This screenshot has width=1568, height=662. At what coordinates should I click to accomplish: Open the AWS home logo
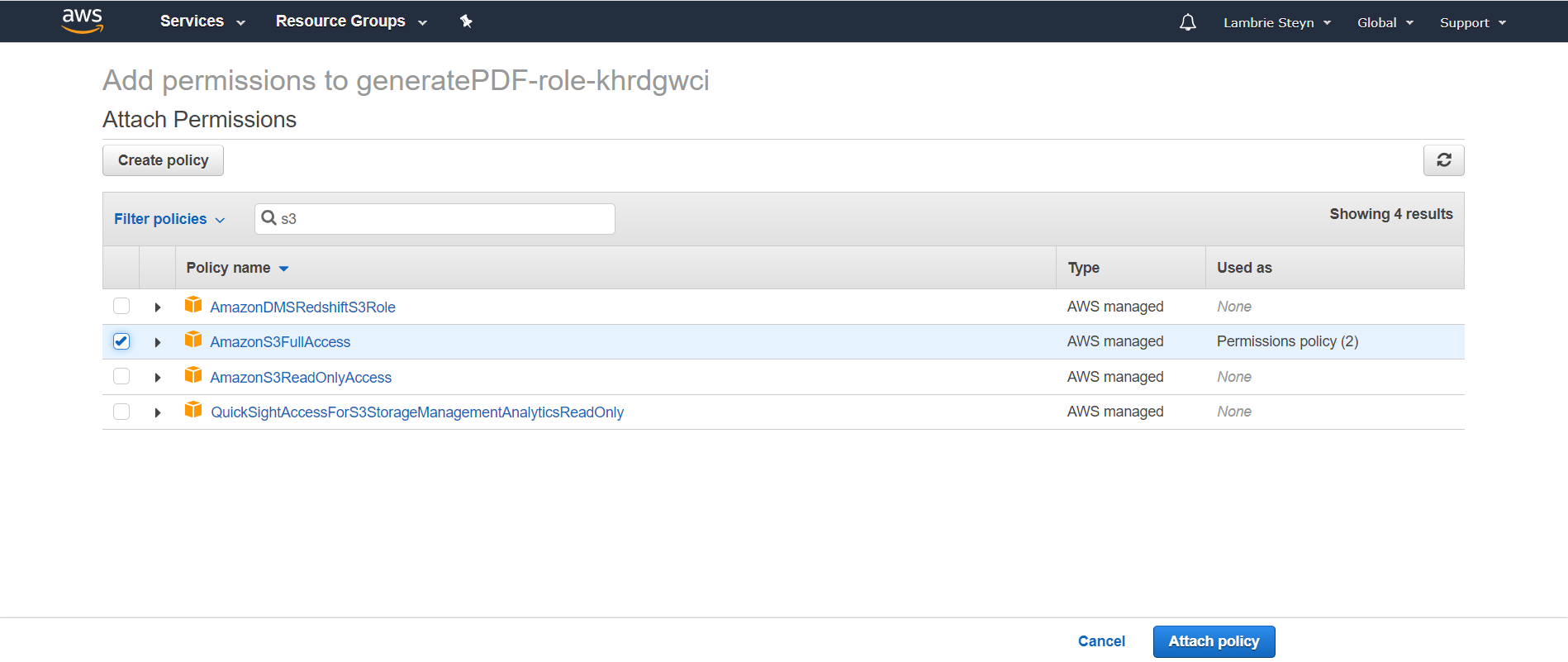[x=83, y=21]
